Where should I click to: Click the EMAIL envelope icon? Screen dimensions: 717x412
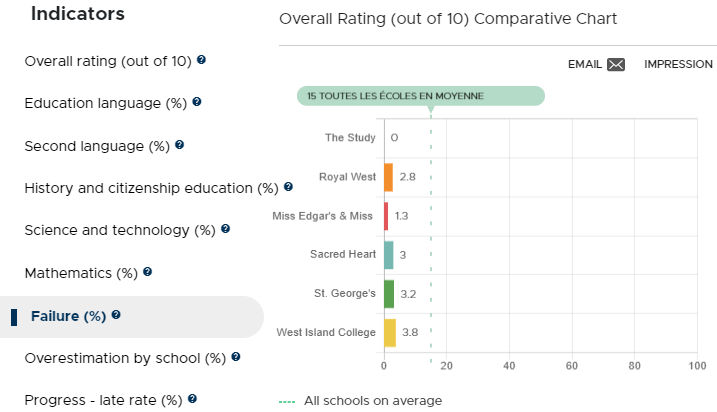pos(616,64)
